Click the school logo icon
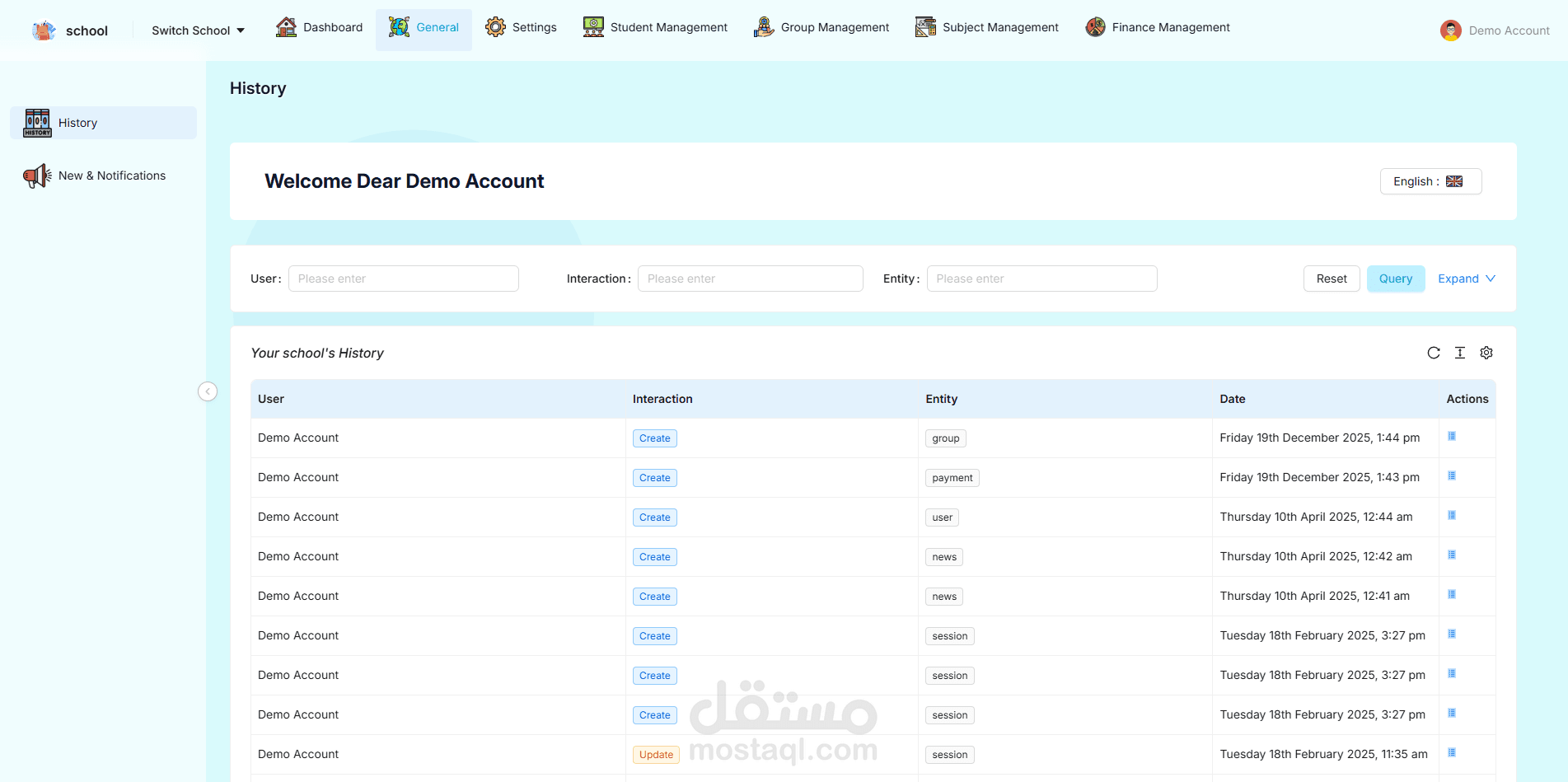The image size is (1568, 782). click(44, 30)
